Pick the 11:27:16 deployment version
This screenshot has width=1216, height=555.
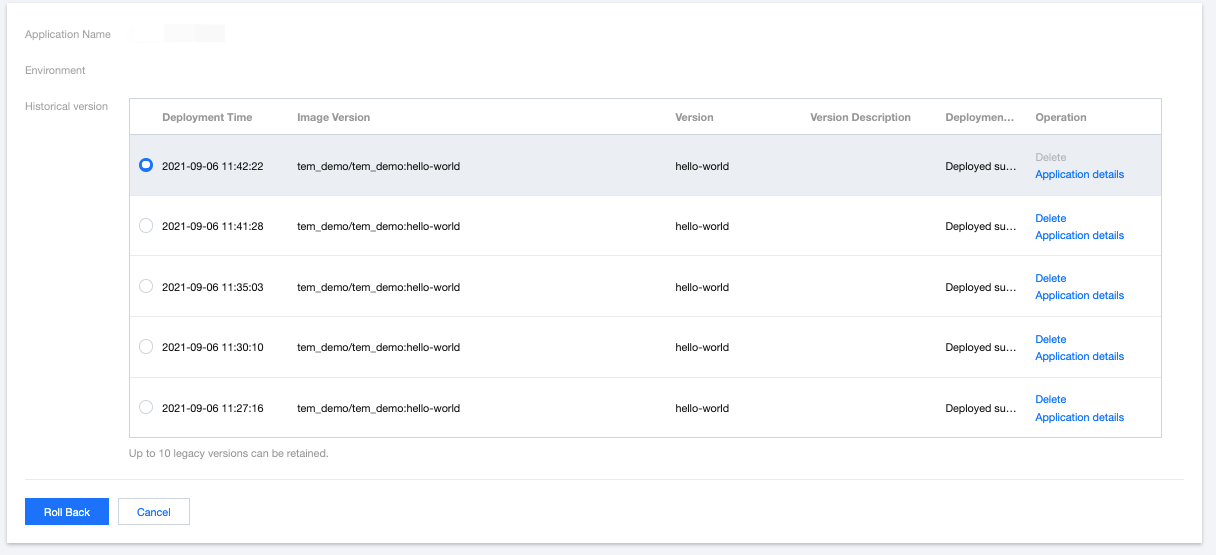click(146, 408)
